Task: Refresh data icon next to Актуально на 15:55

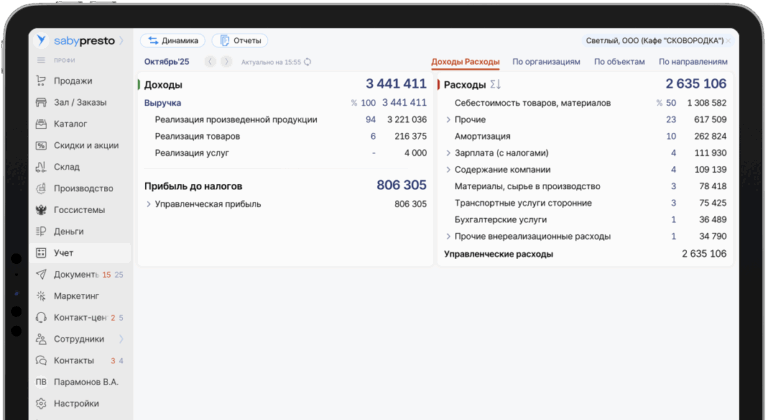Action: point(308,62)
